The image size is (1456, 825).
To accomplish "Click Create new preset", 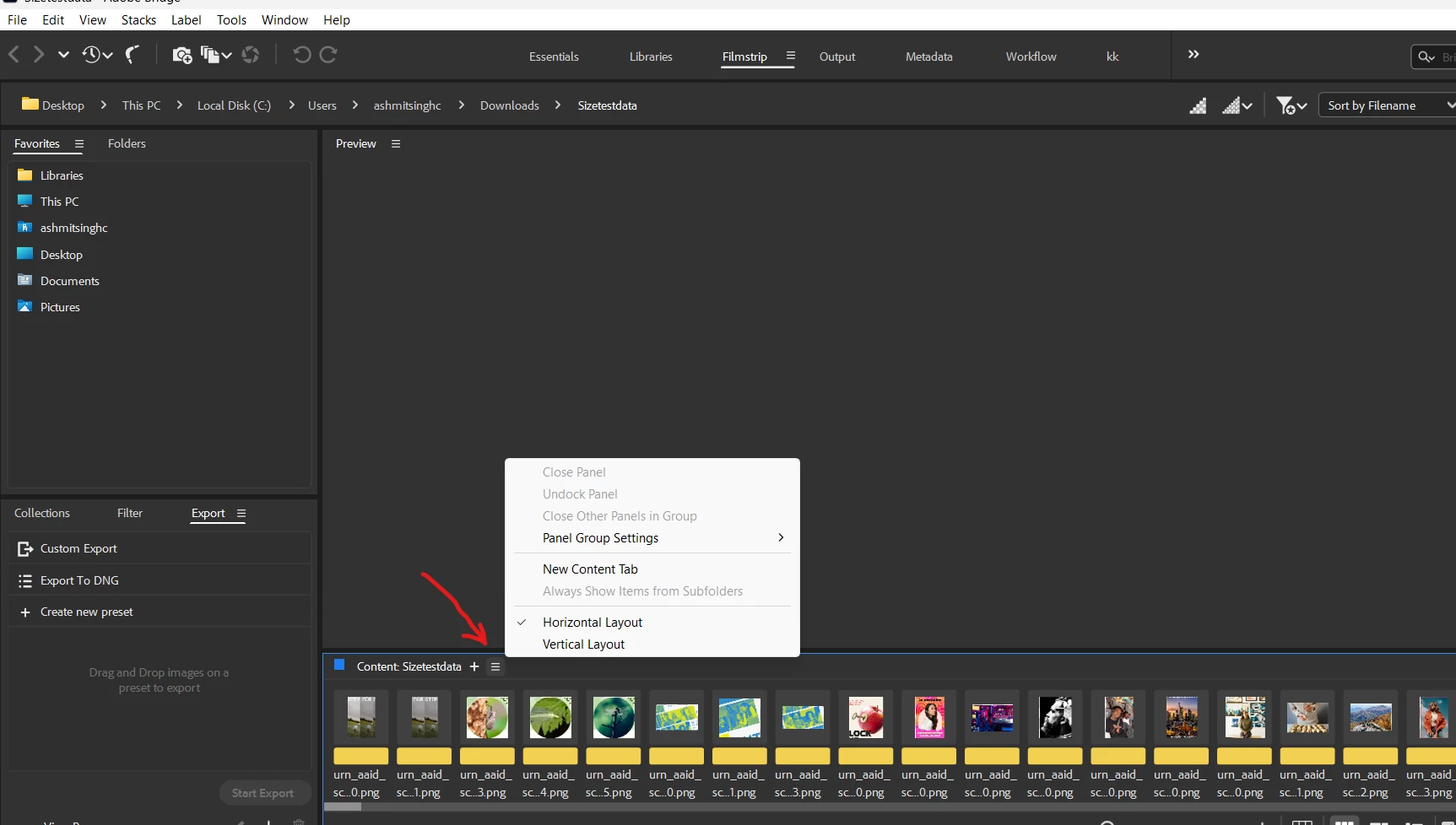I will (160, 612).
